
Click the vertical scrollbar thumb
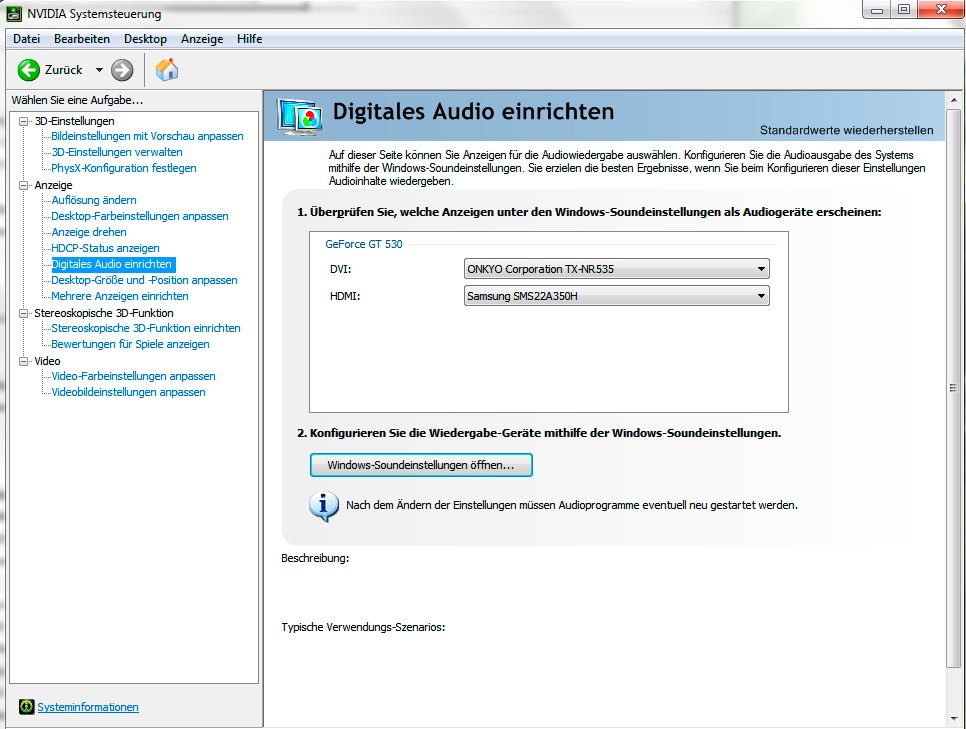tap(954, 388)
